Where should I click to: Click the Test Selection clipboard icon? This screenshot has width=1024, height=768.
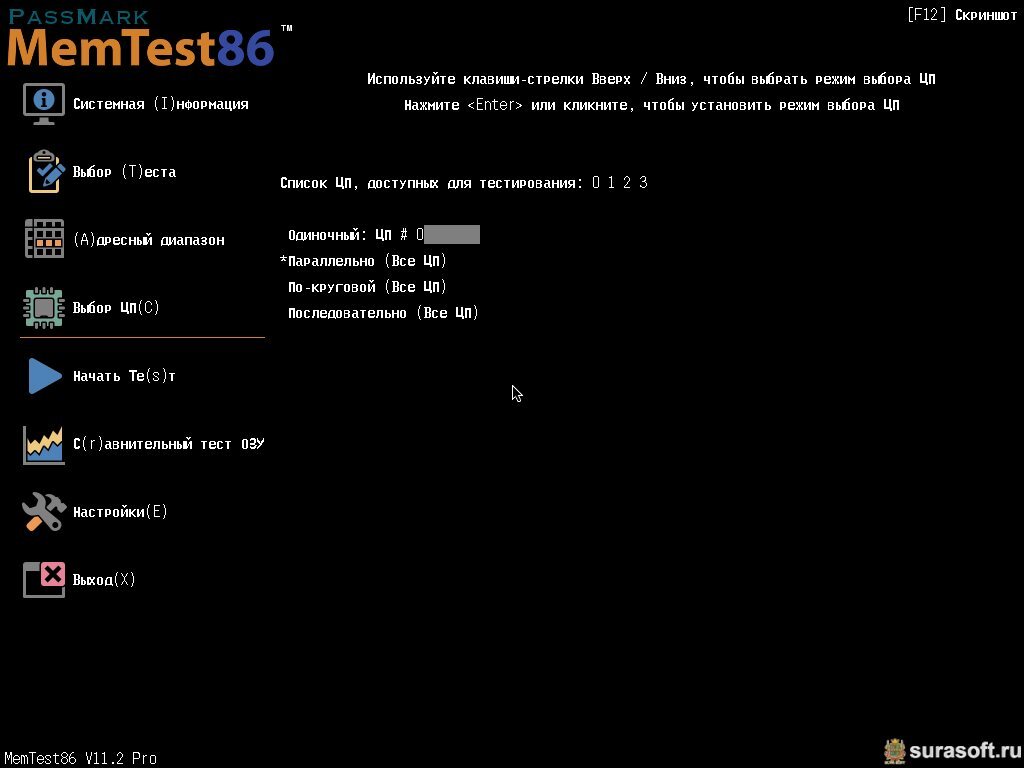(46, 172)
